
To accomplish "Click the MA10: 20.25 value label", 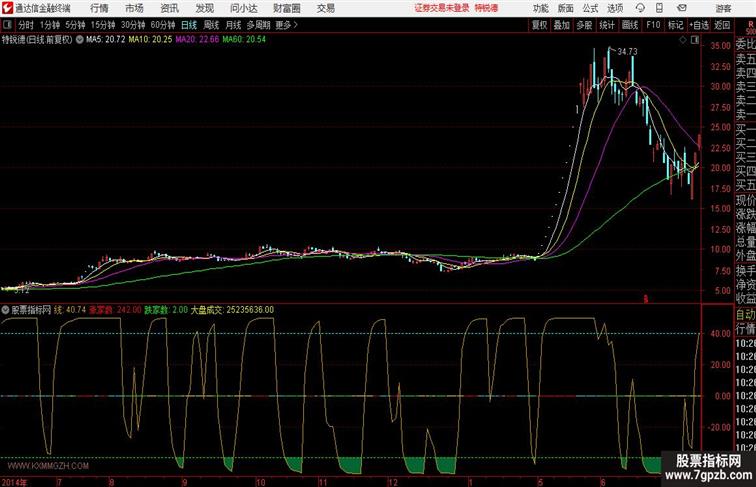I will coord(150,40).
